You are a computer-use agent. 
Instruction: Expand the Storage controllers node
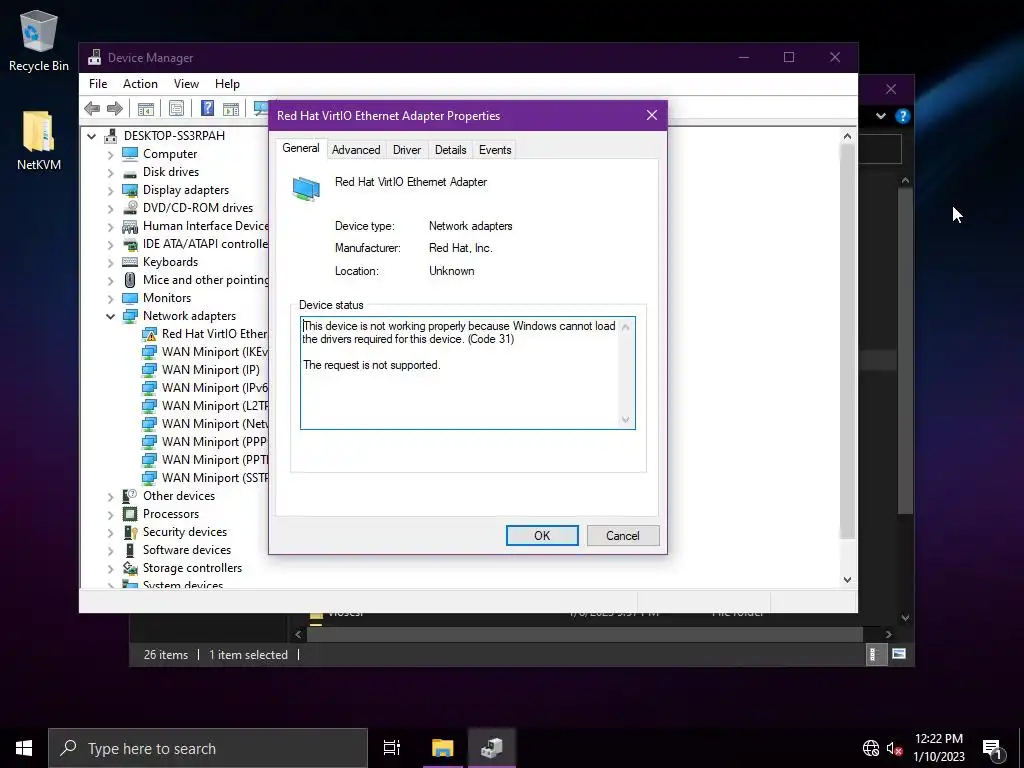coord(110,569)
